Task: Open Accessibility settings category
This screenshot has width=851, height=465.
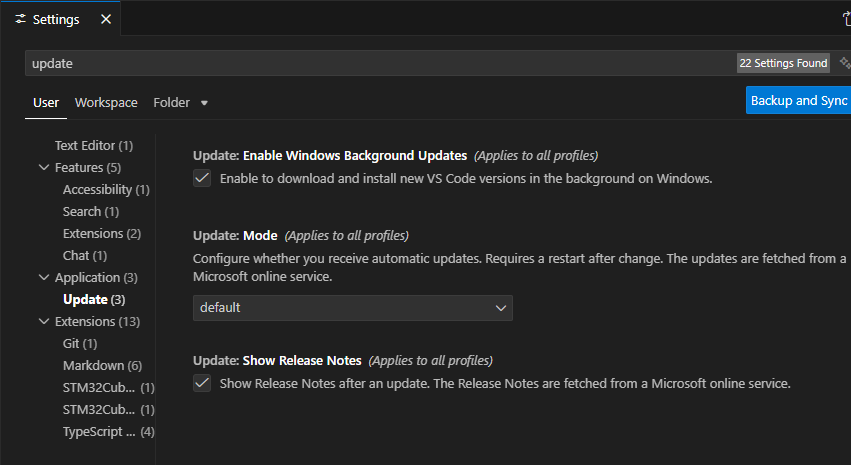Action: click(105, 189)
